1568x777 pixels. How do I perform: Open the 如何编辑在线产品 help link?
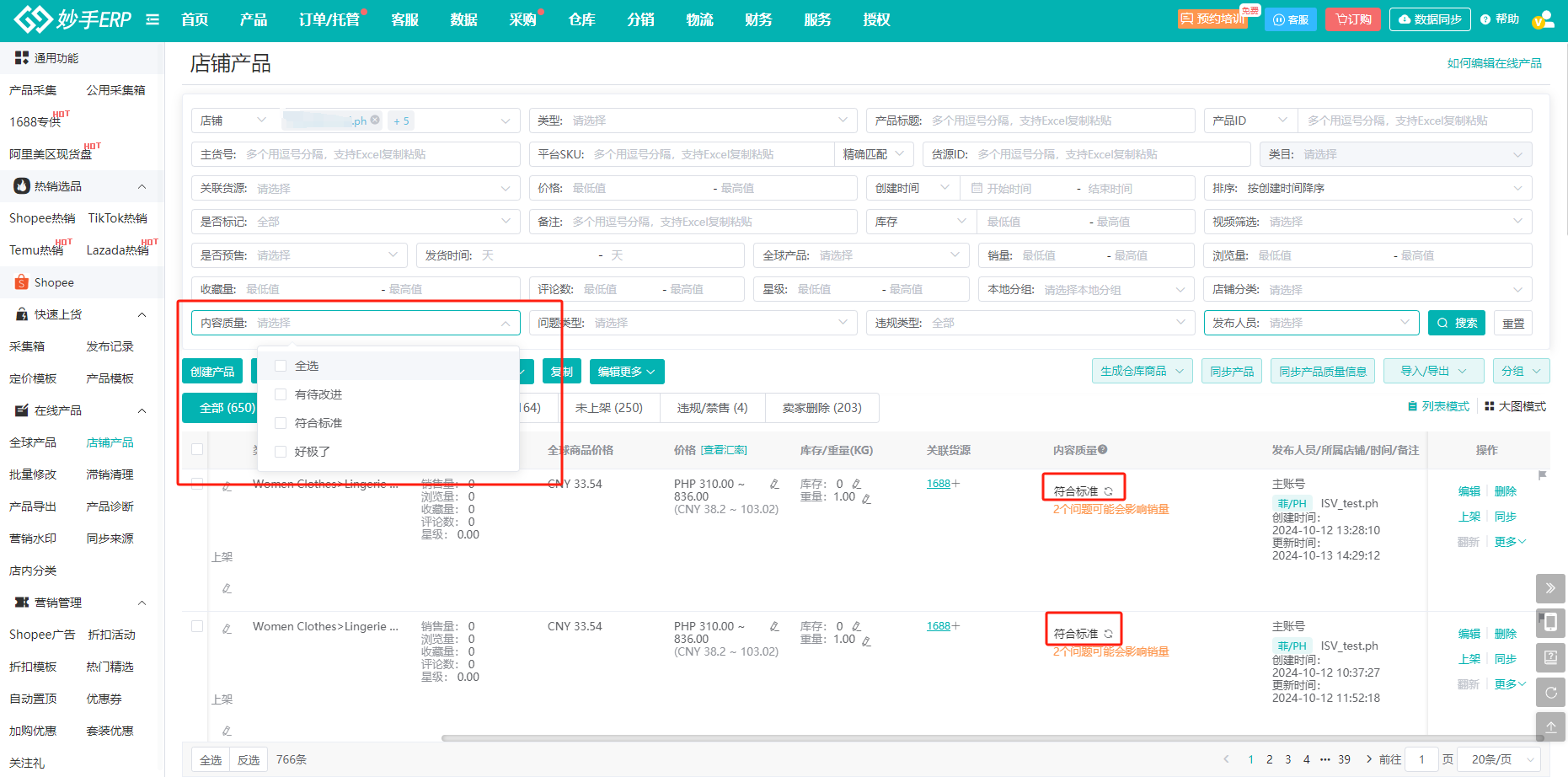click(x=1494, y=63)
